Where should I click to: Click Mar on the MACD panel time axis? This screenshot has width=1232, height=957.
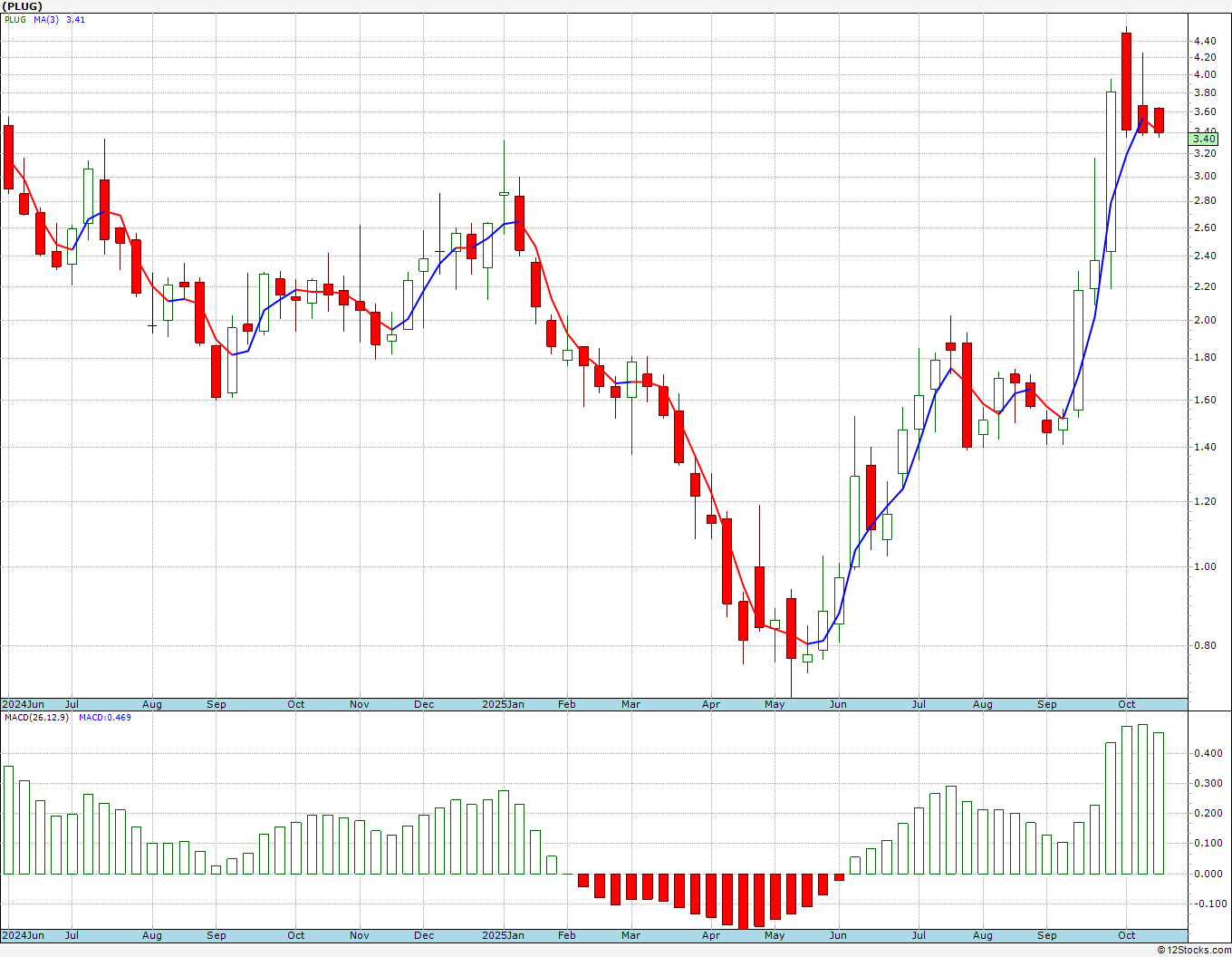tap(630, 935)
